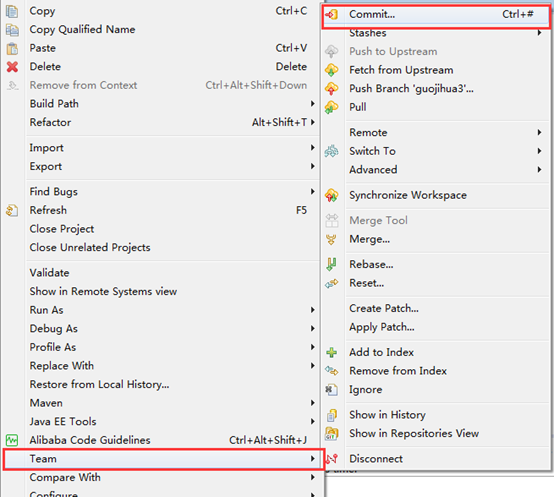Expand the Stashes submenu arrow
554x497 pixels.
[539, 33]
